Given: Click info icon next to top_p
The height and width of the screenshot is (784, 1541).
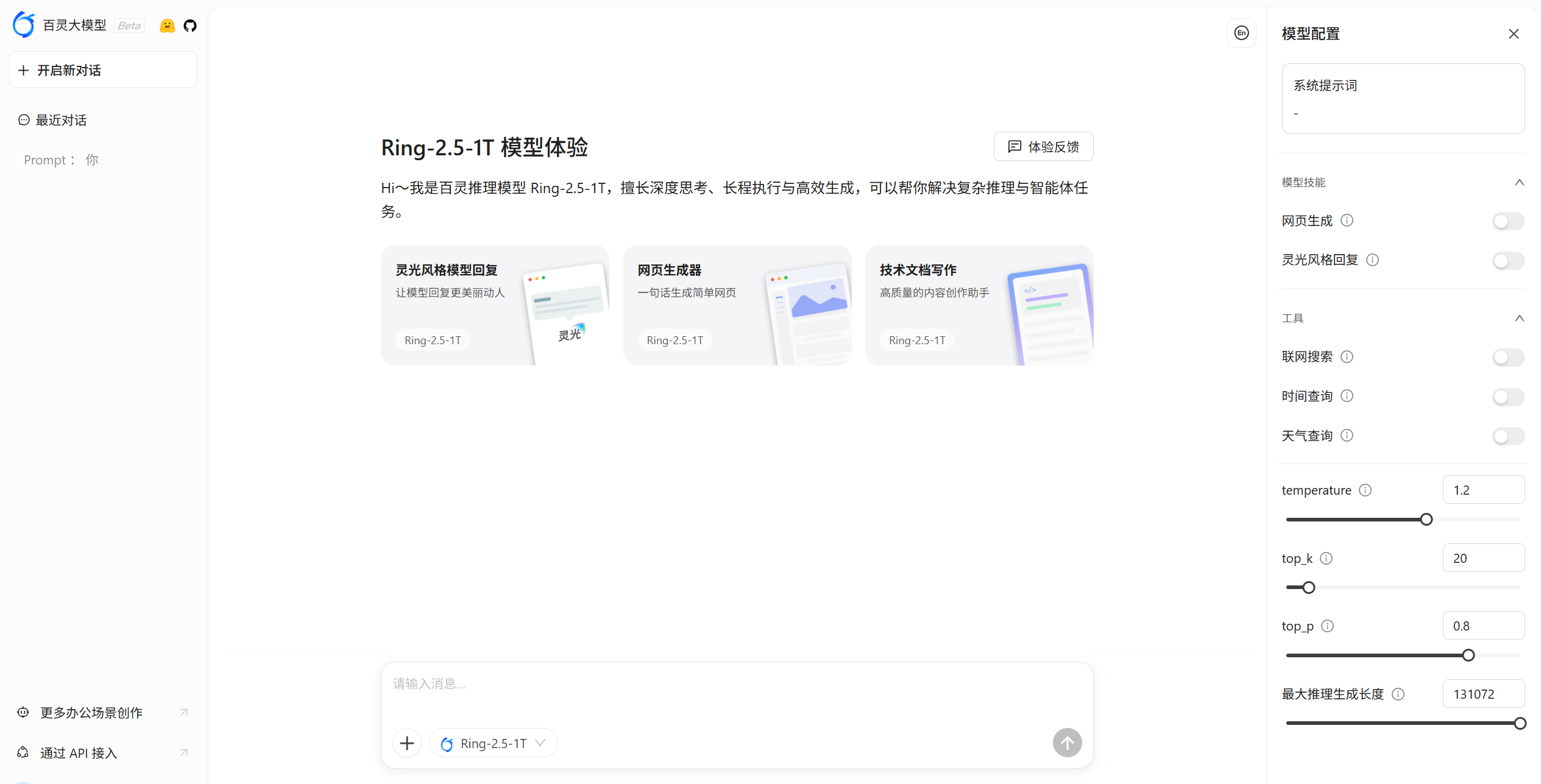Looking at the screenshot, I should pos(1328,626).
